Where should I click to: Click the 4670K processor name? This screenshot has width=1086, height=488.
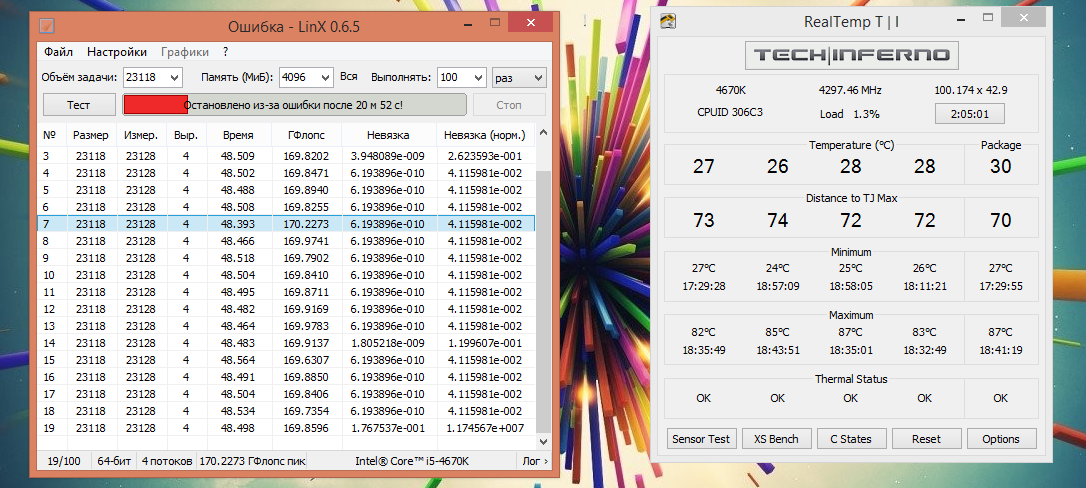pos(730,90)
